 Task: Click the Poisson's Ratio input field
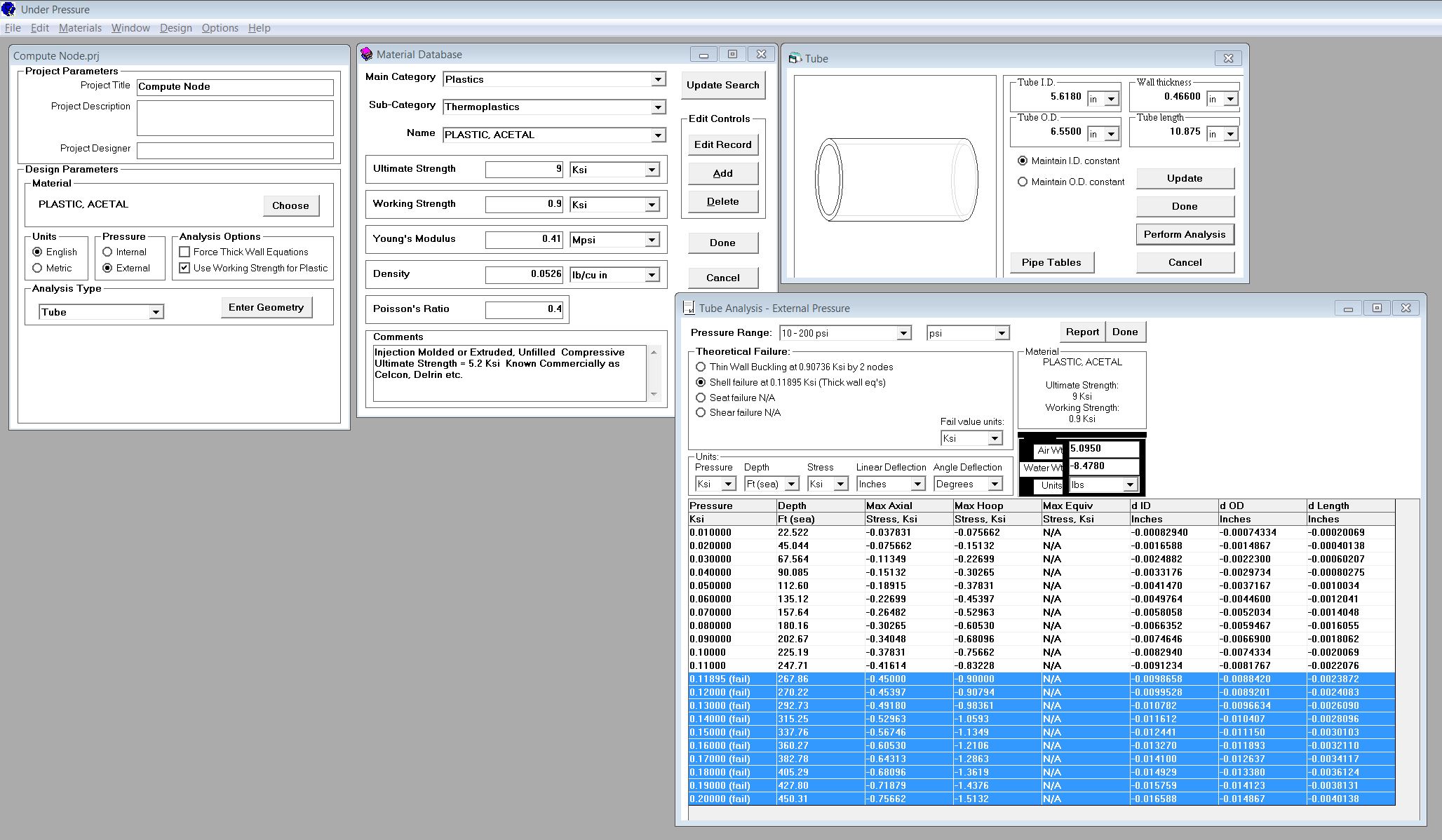tap(524, 309)
